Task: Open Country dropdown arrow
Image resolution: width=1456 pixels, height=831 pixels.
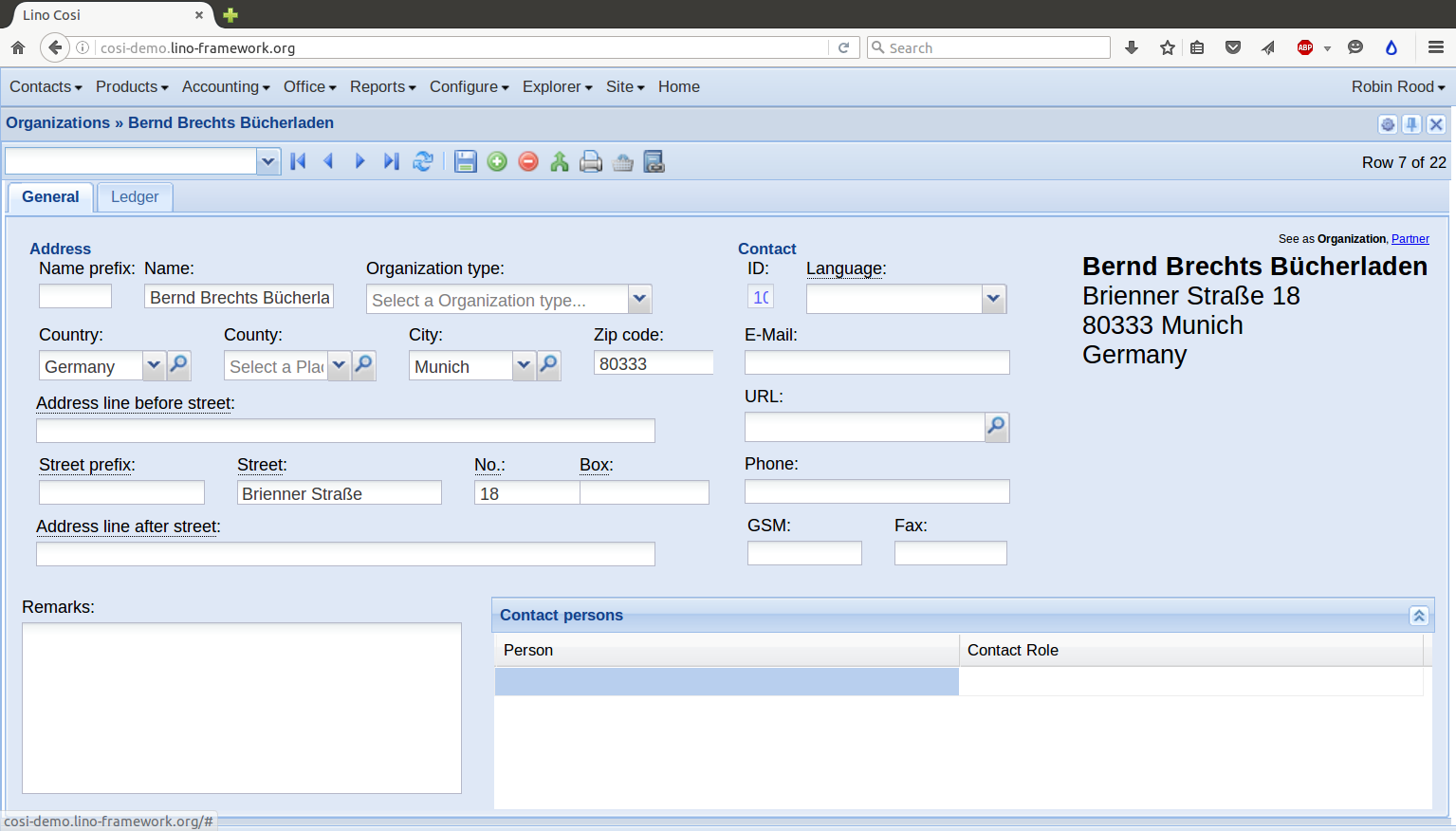Action: click(x=154, y=365)
